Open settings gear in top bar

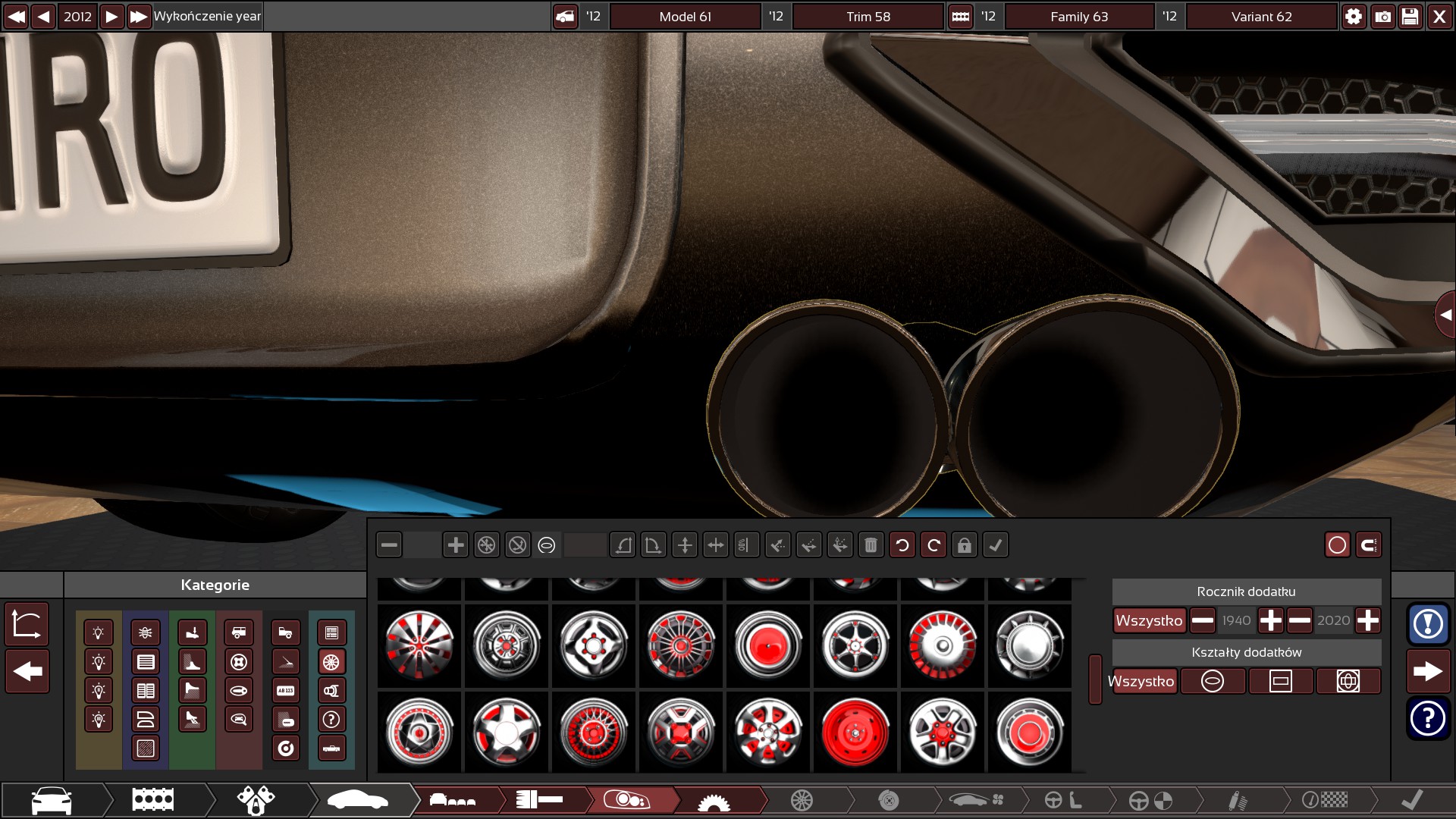pos(1354,17)
